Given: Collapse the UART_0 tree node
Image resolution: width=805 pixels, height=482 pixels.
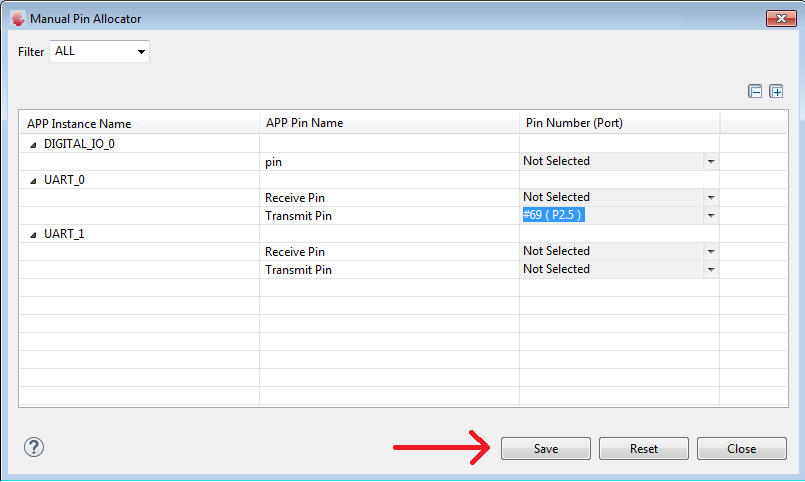Looking at the screenshot, I should pyautogui.click(x=33, y=181).
